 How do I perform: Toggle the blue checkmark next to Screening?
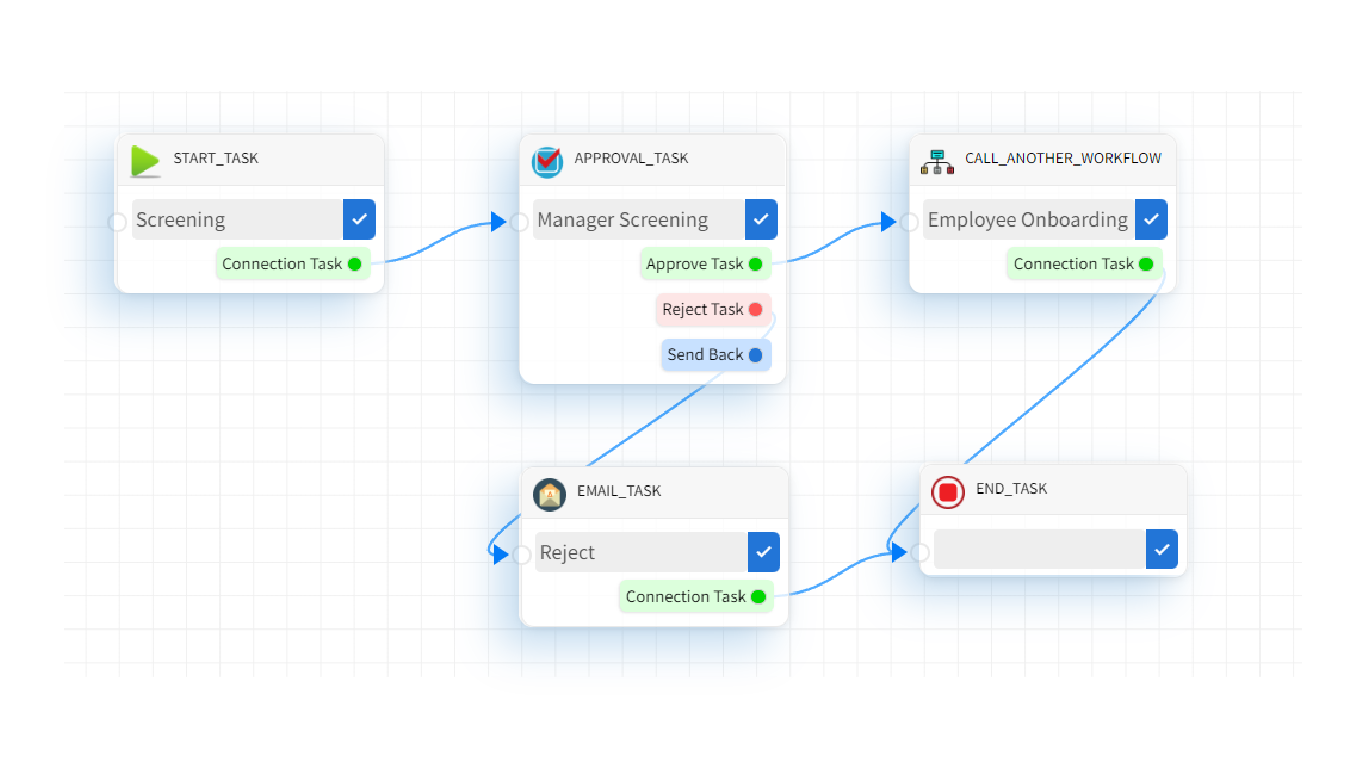359,219
